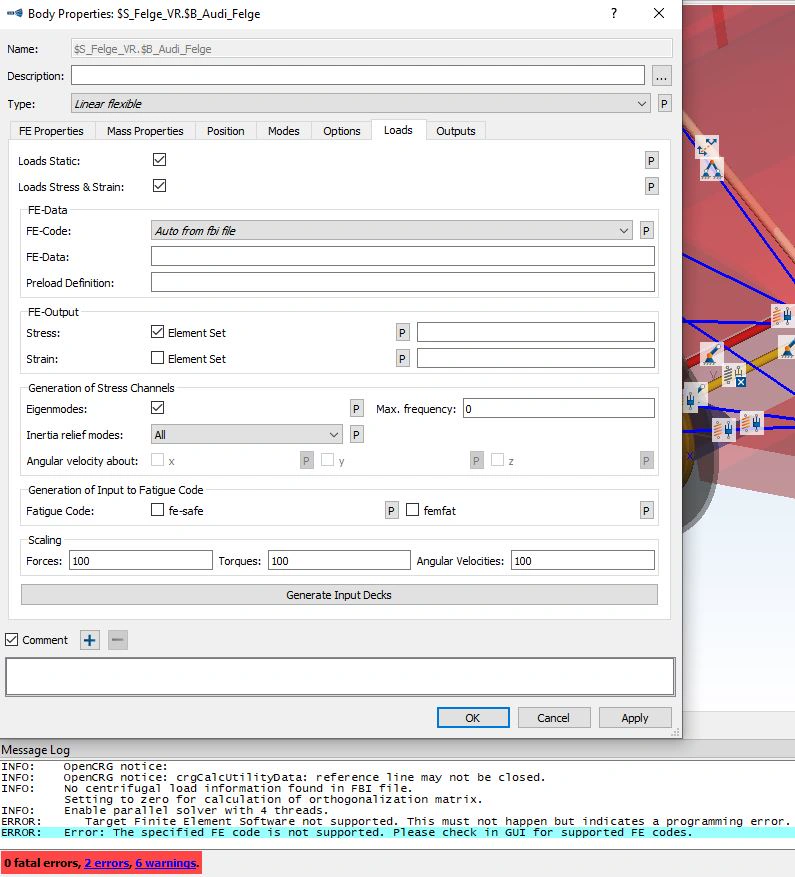
Task: Open the 6 warnings link
Action: (166, 863)
